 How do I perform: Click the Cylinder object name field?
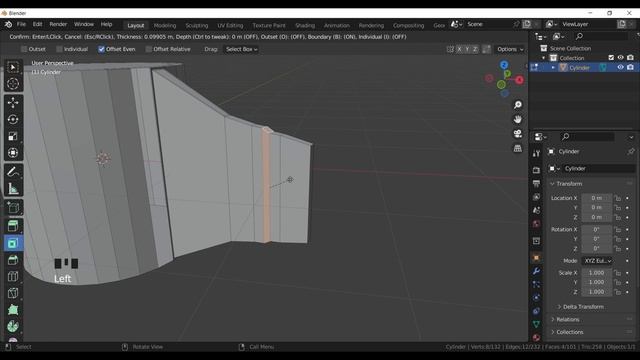coord(598,168)
